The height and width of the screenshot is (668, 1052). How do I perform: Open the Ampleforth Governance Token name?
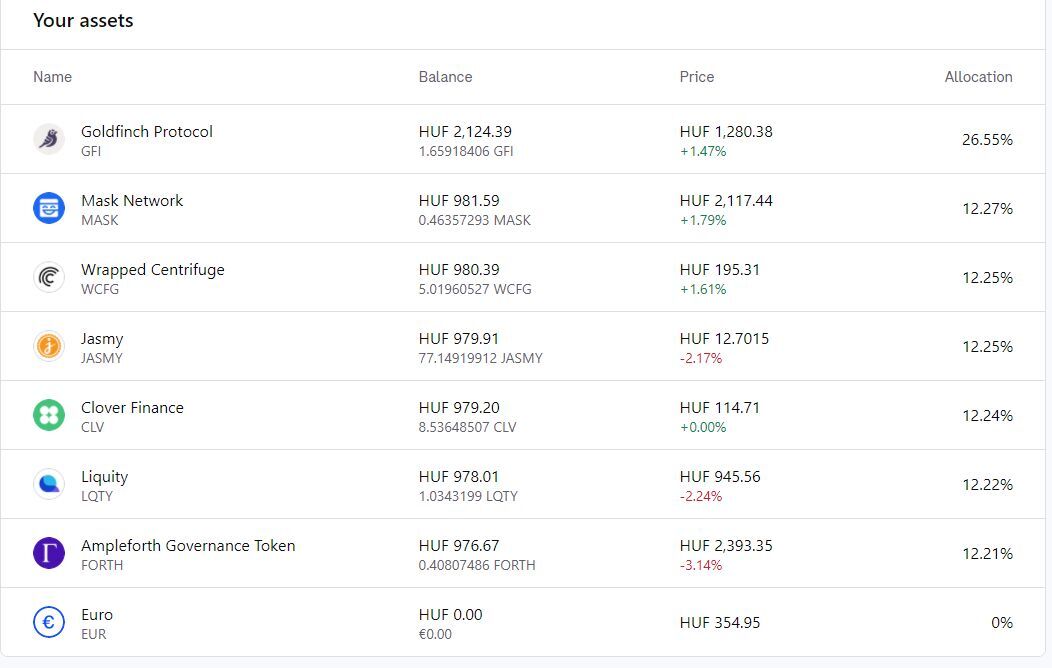click(x=188, y=545)
